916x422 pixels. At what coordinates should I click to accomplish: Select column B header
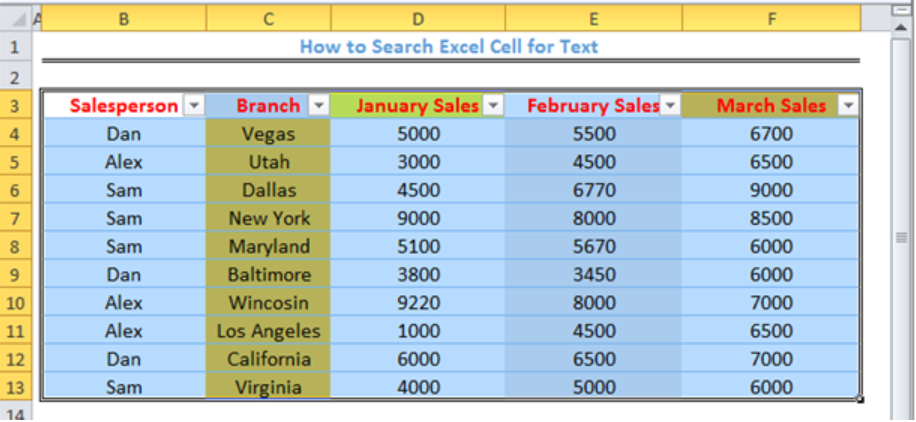click(124, 19)
